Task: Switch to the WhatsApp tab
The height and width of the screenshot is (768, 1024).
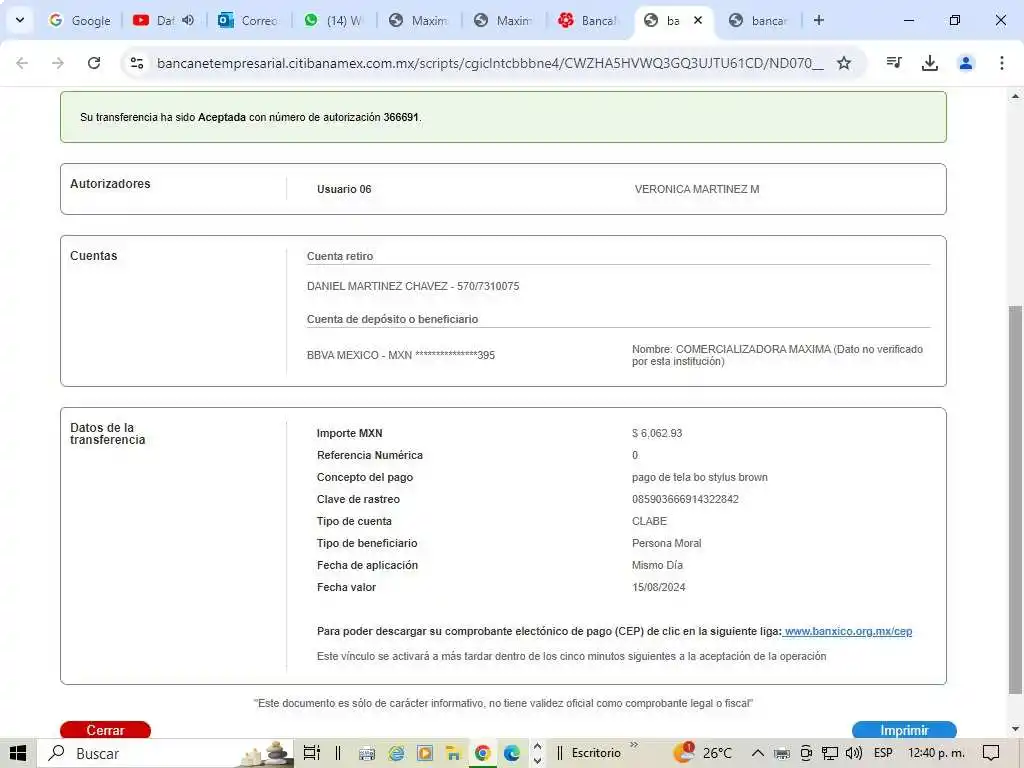Action: [335, 20]
